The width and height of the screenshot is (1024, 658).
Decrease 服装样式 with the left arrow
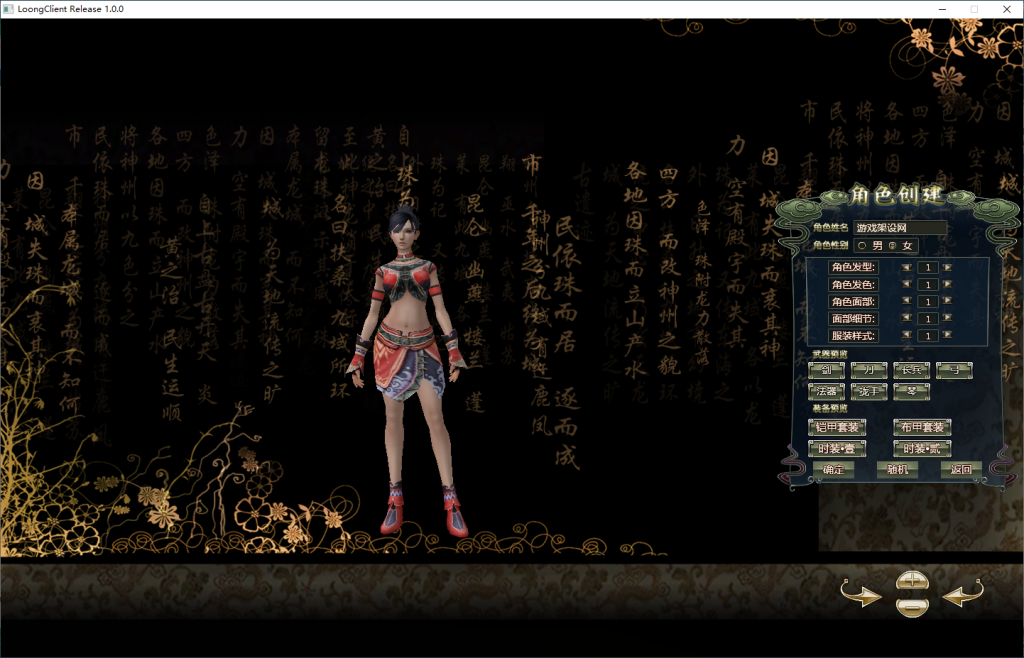[906, 335]
